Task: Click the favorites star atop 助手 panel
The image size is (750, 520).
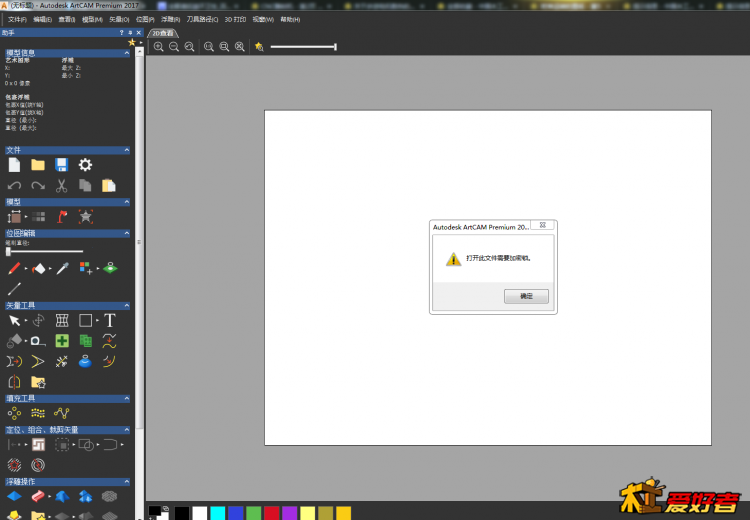Action: click(x=132, y=43)
